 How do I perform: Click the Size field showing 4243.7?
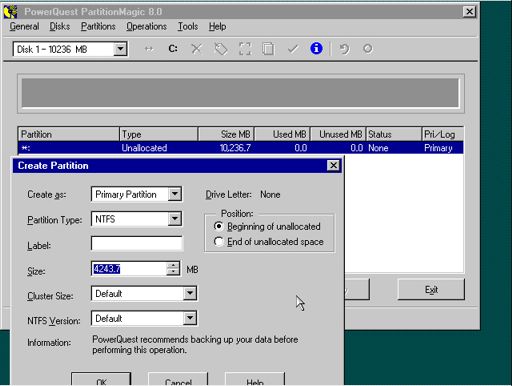[129, 269]
